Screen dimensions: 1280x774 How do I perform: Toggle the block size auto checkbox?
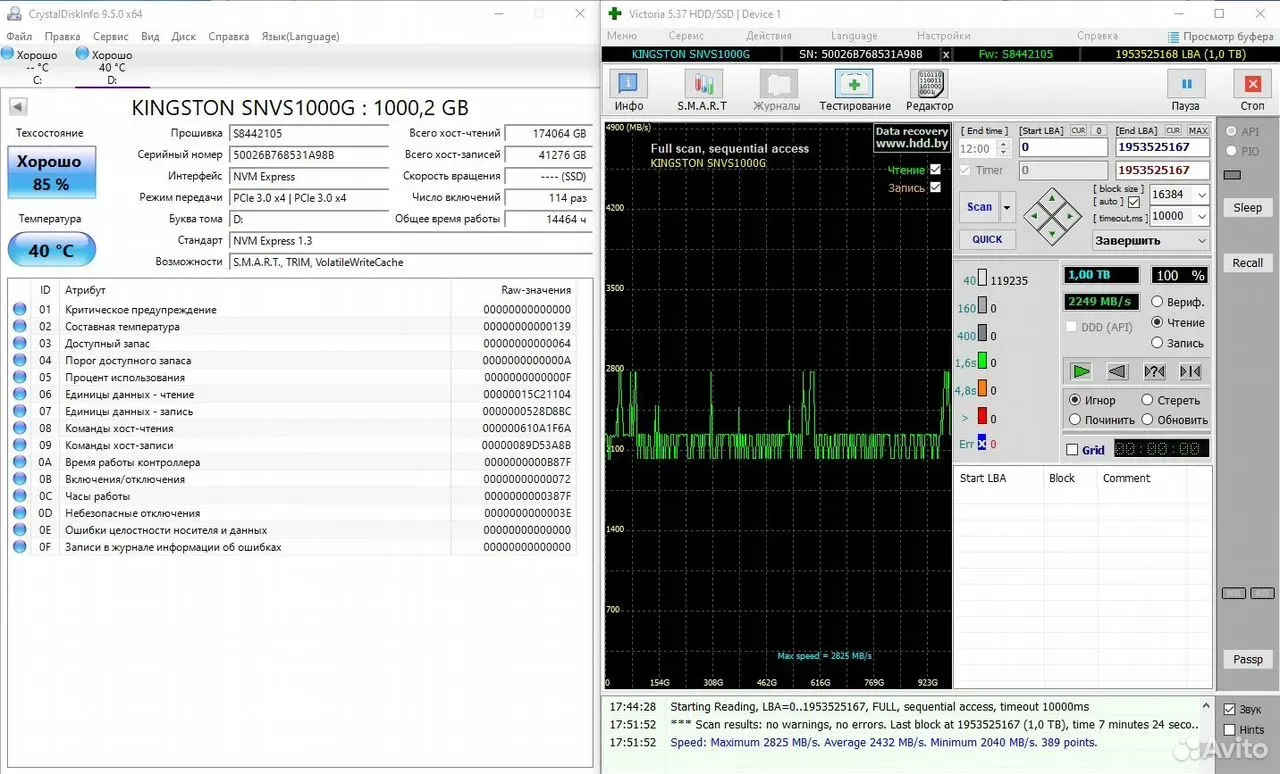pos(1134,202)
